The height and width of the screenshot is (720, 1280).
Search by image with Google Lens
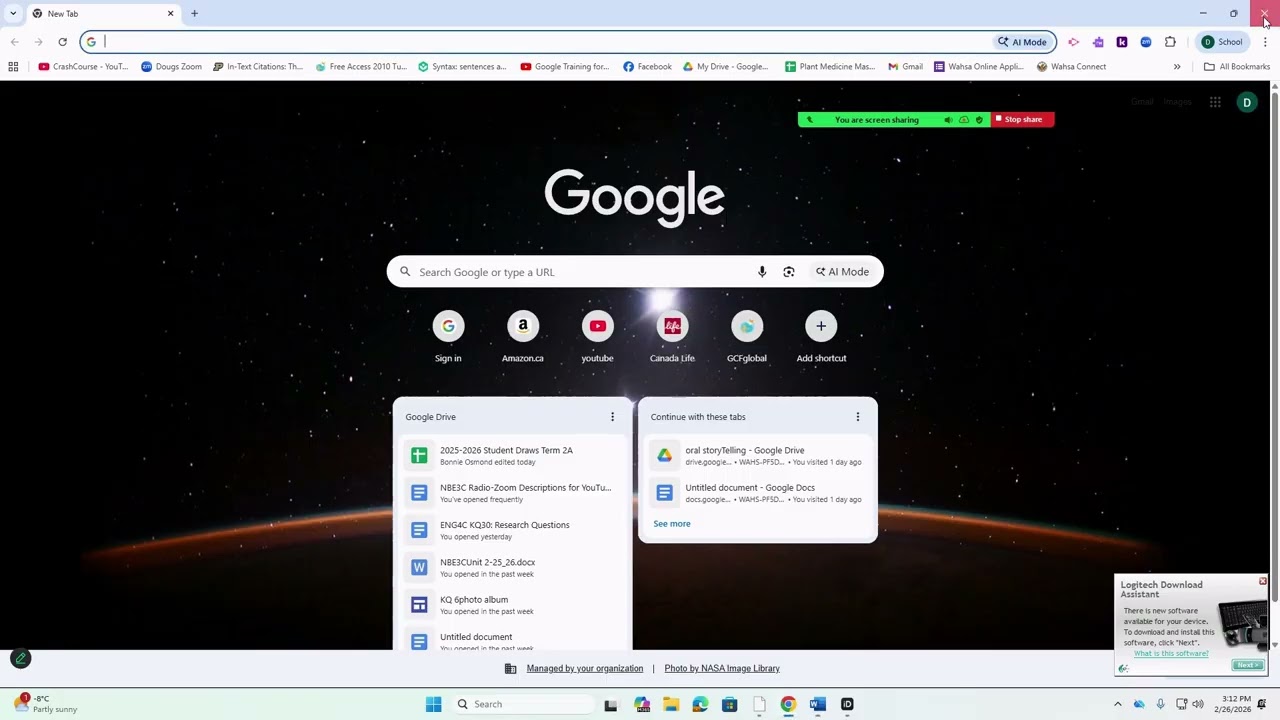pyautogui.click(x=789, y=272)
